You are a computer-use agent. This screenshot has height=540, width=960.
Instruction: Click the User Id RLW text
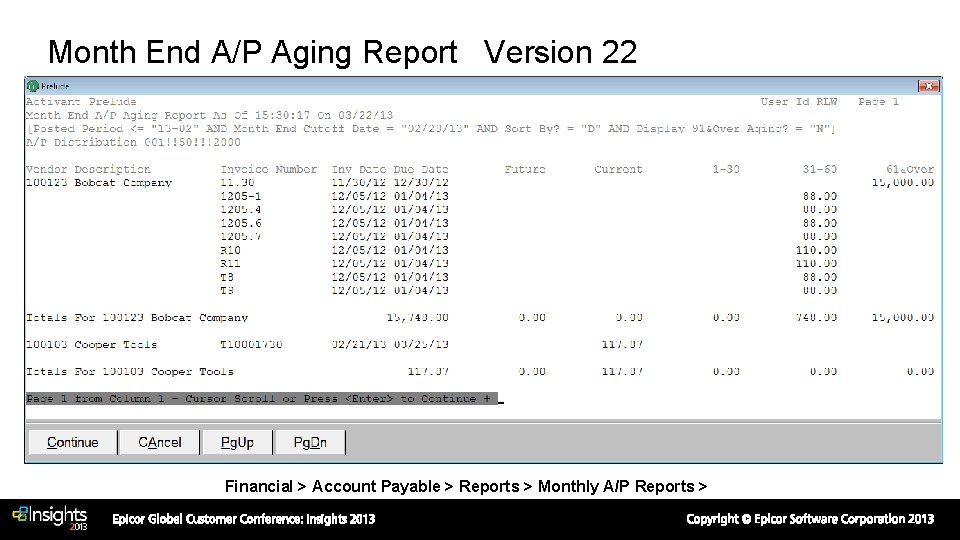799,102
